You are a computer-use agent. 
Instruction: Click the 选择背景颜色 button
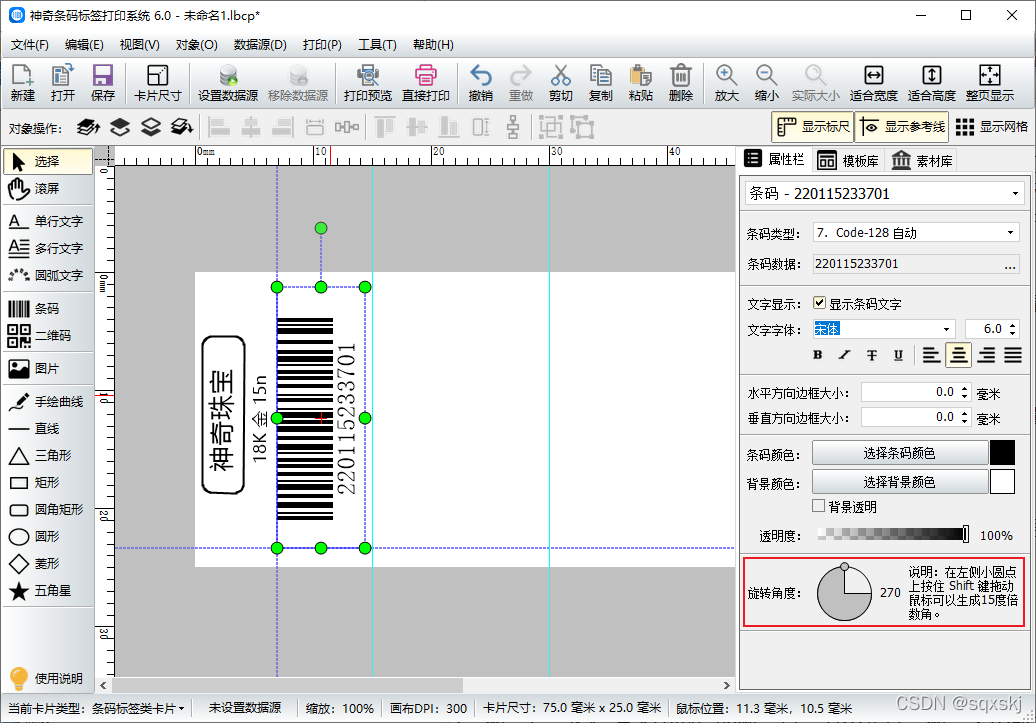[x=900, y=482]
